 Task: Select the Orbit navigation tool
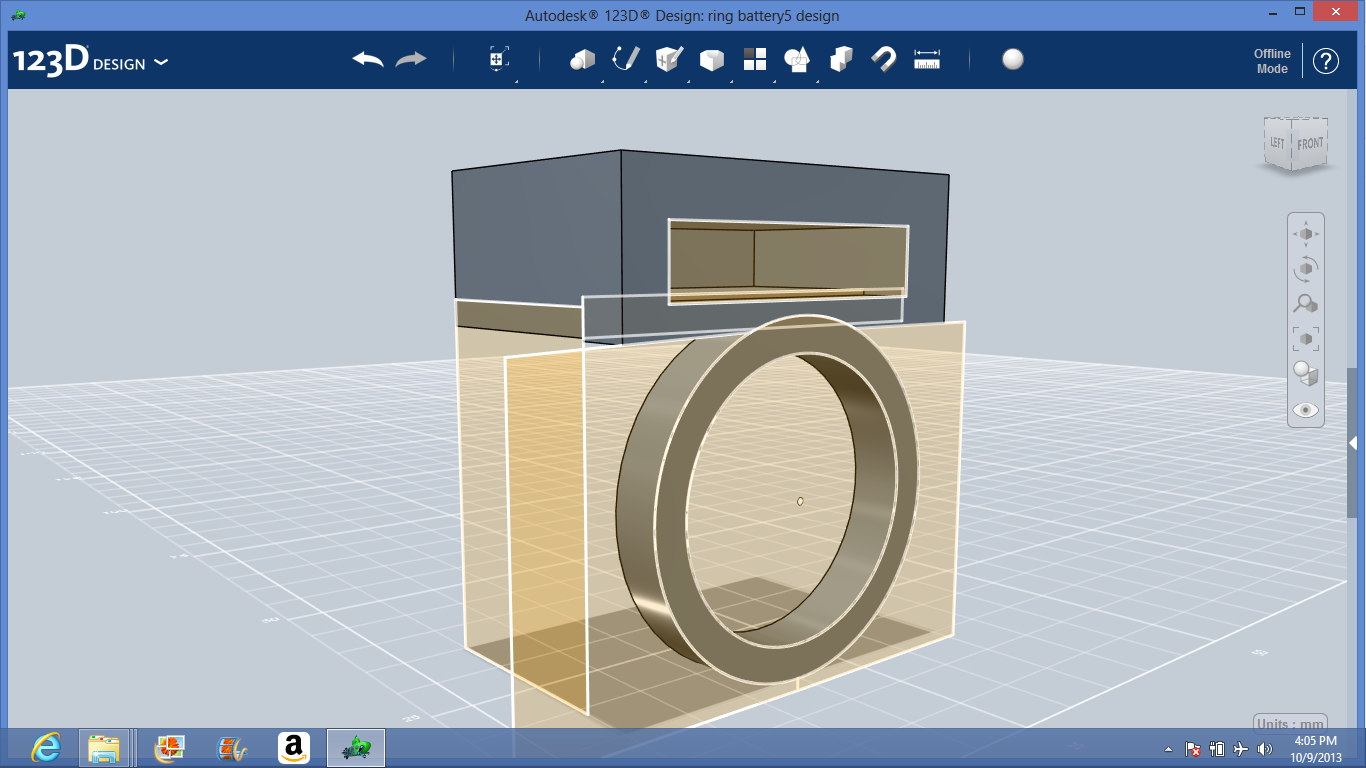pos(1305,269)
